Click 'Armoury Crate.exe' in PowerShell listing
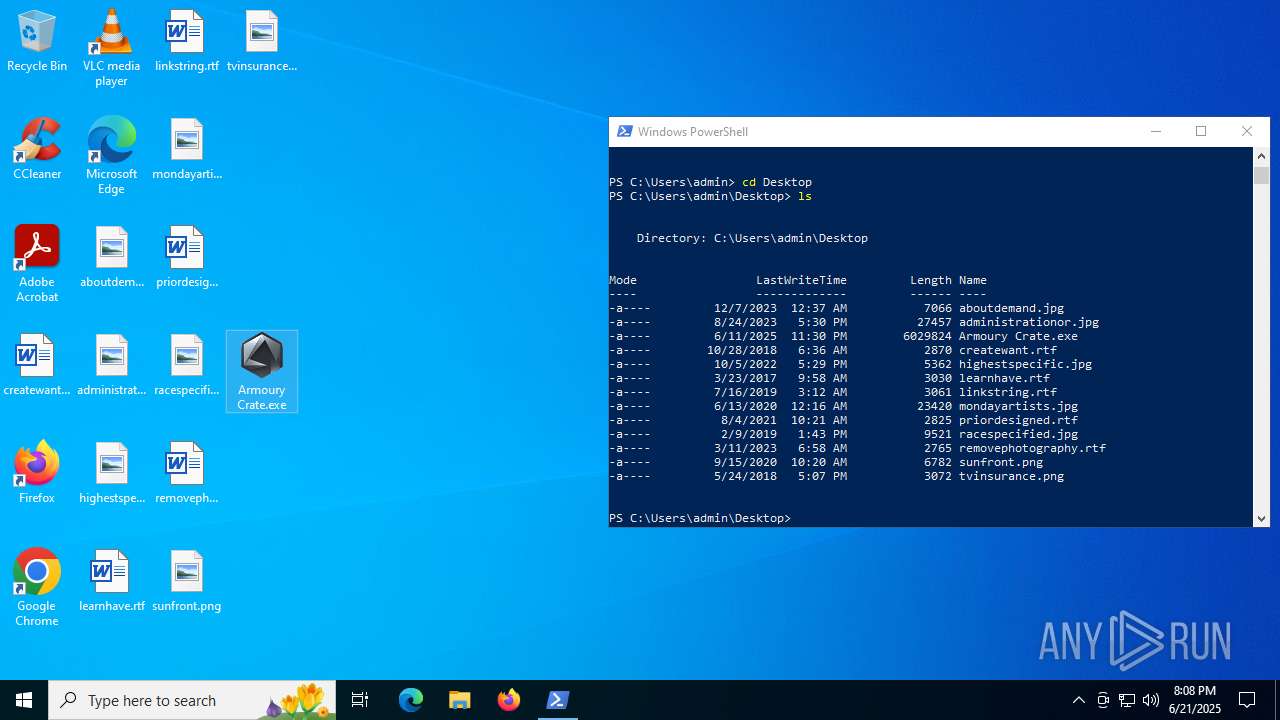Screen dimensions: 1280x720 click(1018, 336)
